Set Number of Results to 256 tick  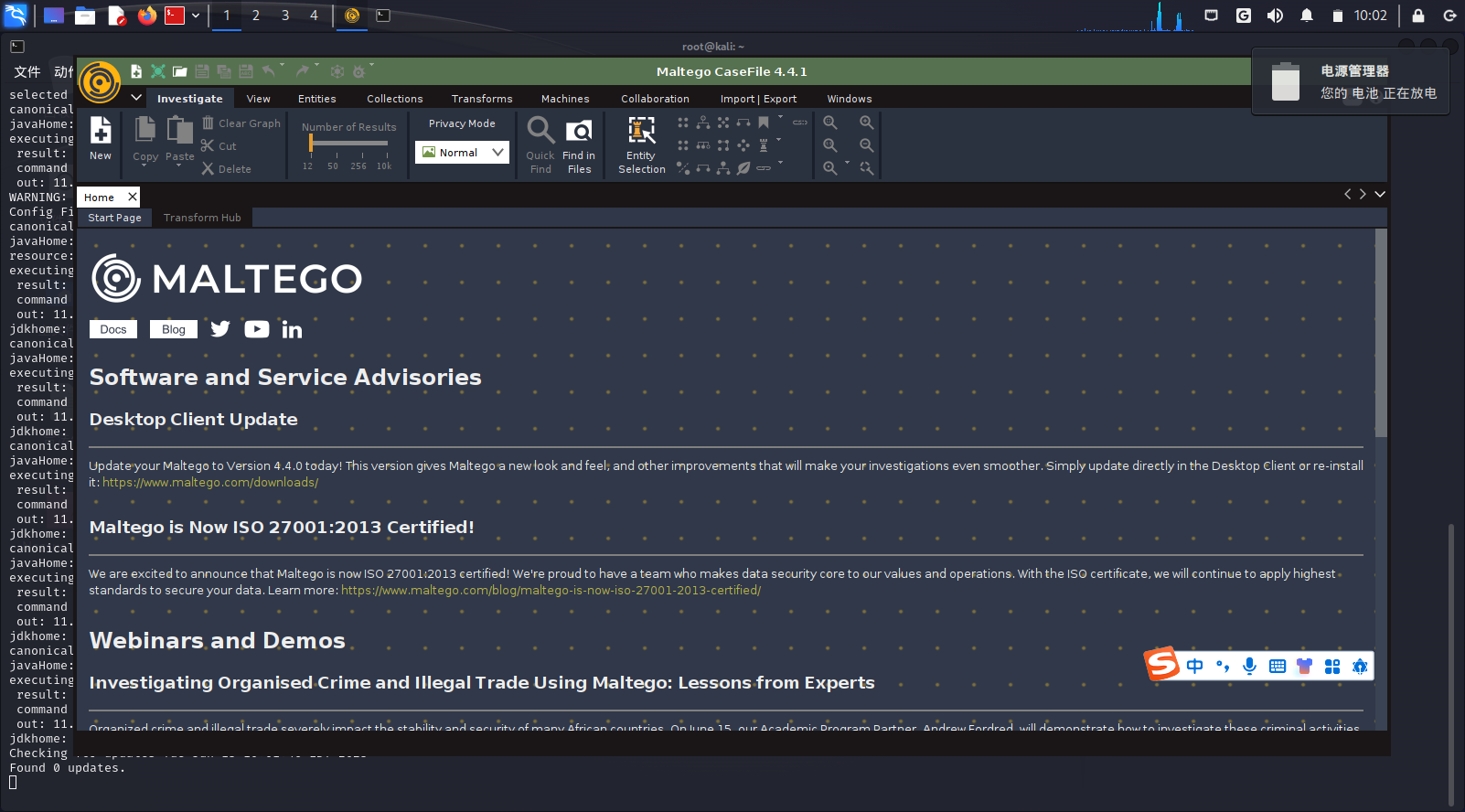pyautogui.click(x=358, y=166)
